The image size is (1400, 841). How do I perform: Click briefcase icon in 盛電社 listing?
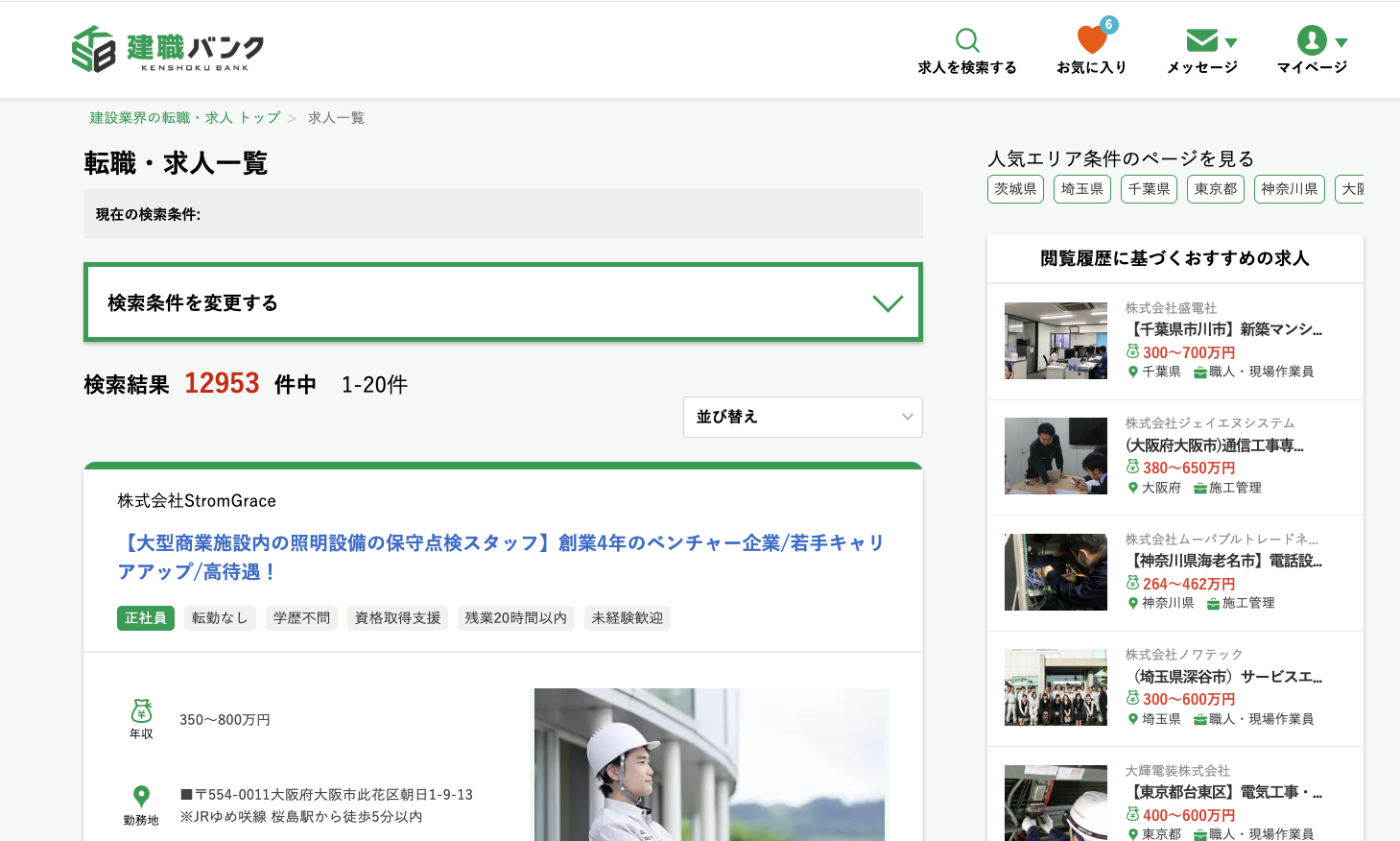1199,372
